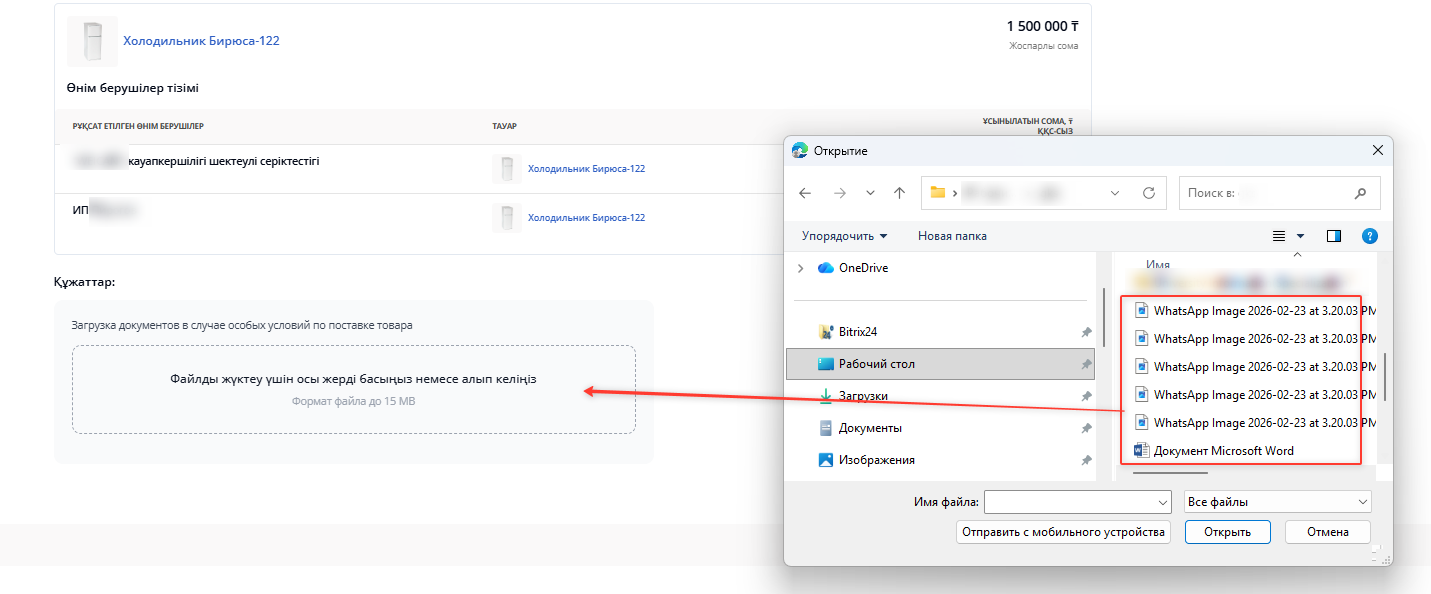Open the Загрузки folder in sidebar
The height and width of the screenshot is (594, 1431).
tap(862, 396)
